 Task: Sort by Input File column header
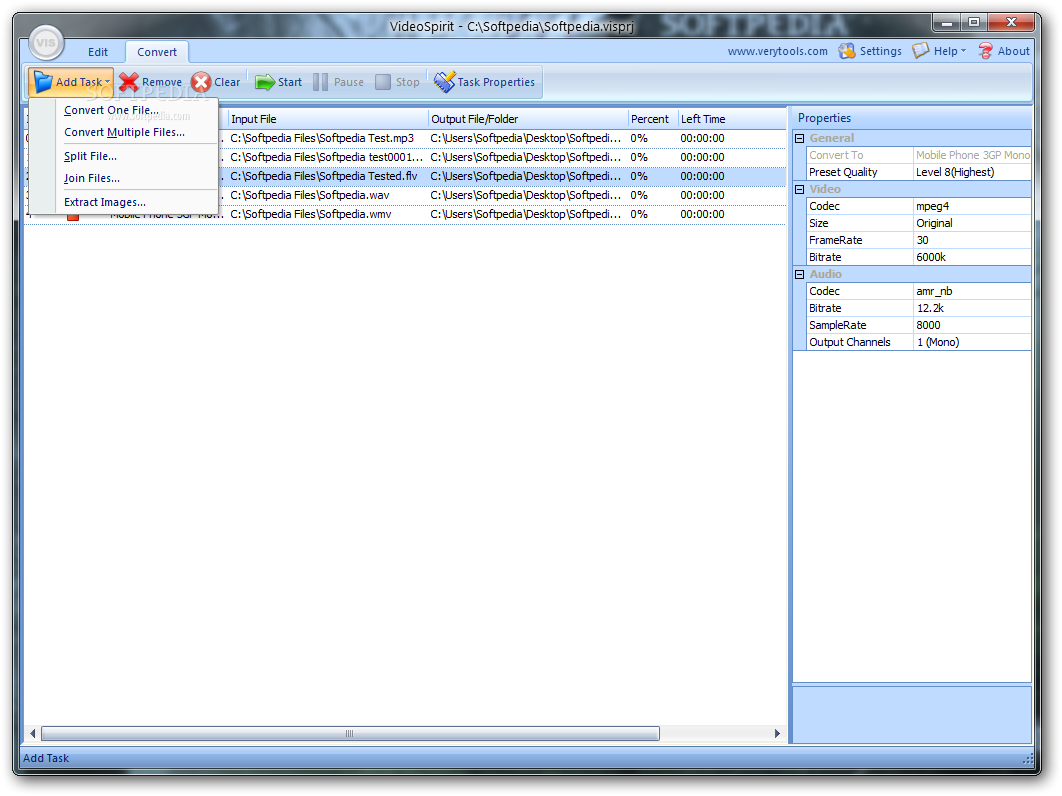click(x=328, y=119)
